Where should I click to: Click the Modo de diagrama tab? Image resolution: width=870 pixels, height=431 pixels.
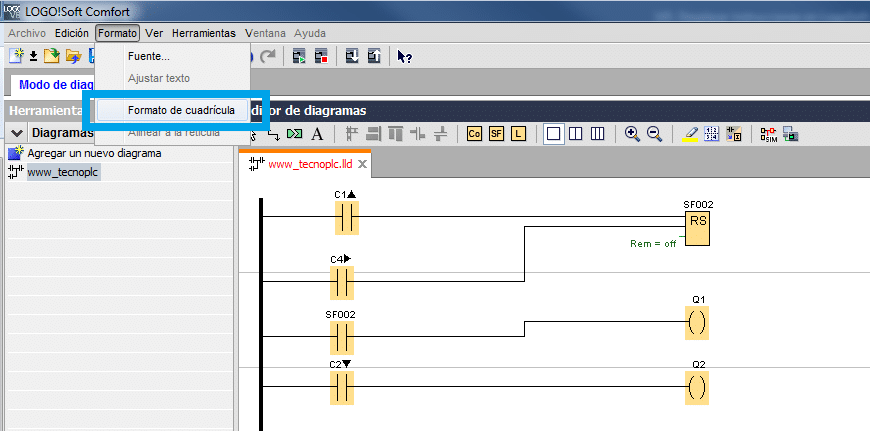(54, 85)
